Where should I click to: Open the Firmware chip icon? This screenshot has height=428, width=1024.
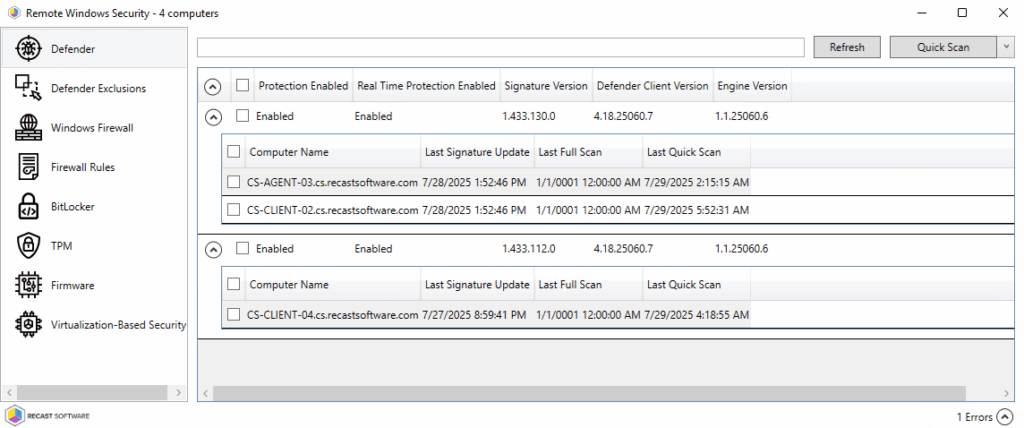[28, 285]
